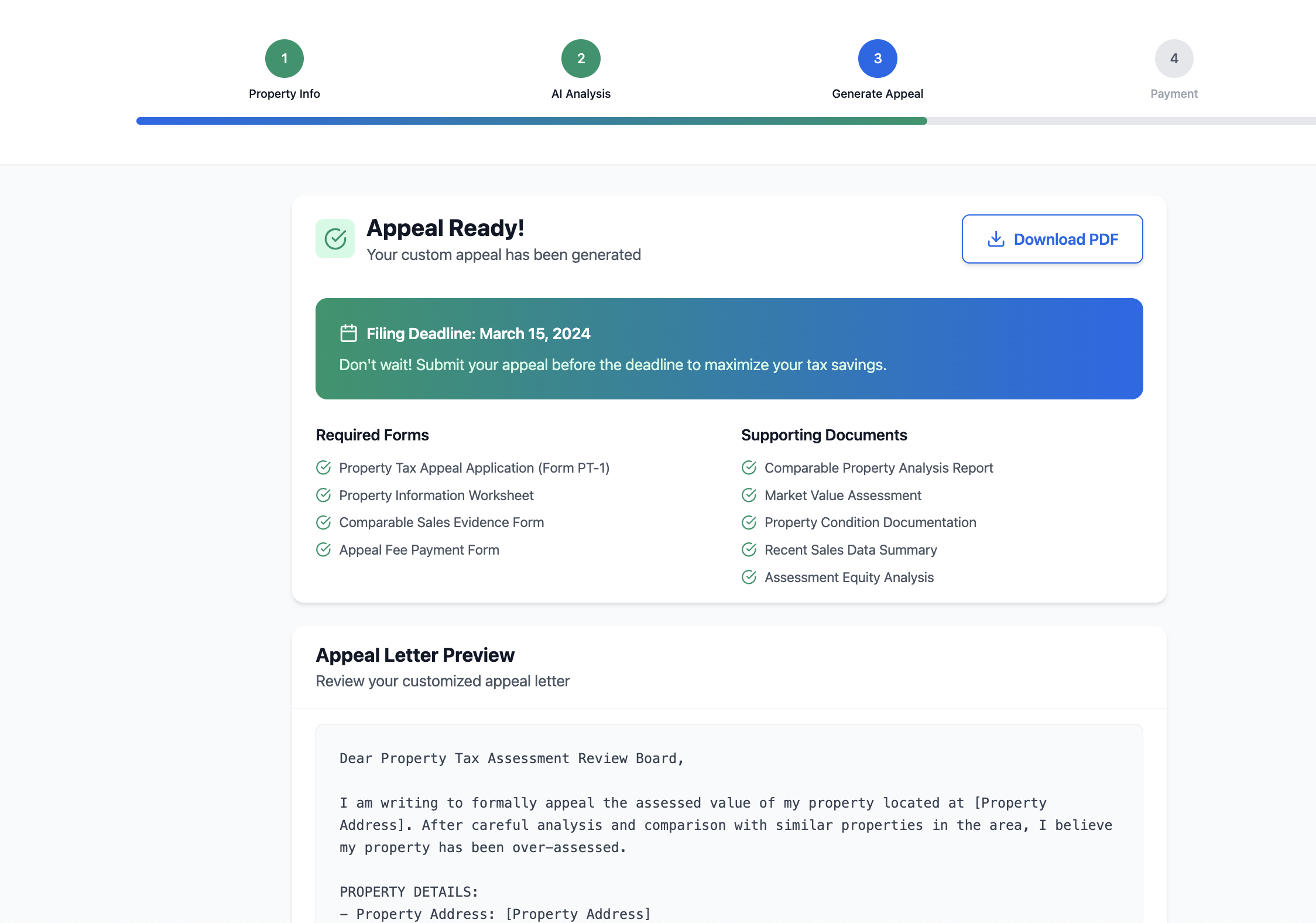Click checkmark next to Comparable Sales Evidence Form
The image size is (1316, 923).
(x=324, y=522)
